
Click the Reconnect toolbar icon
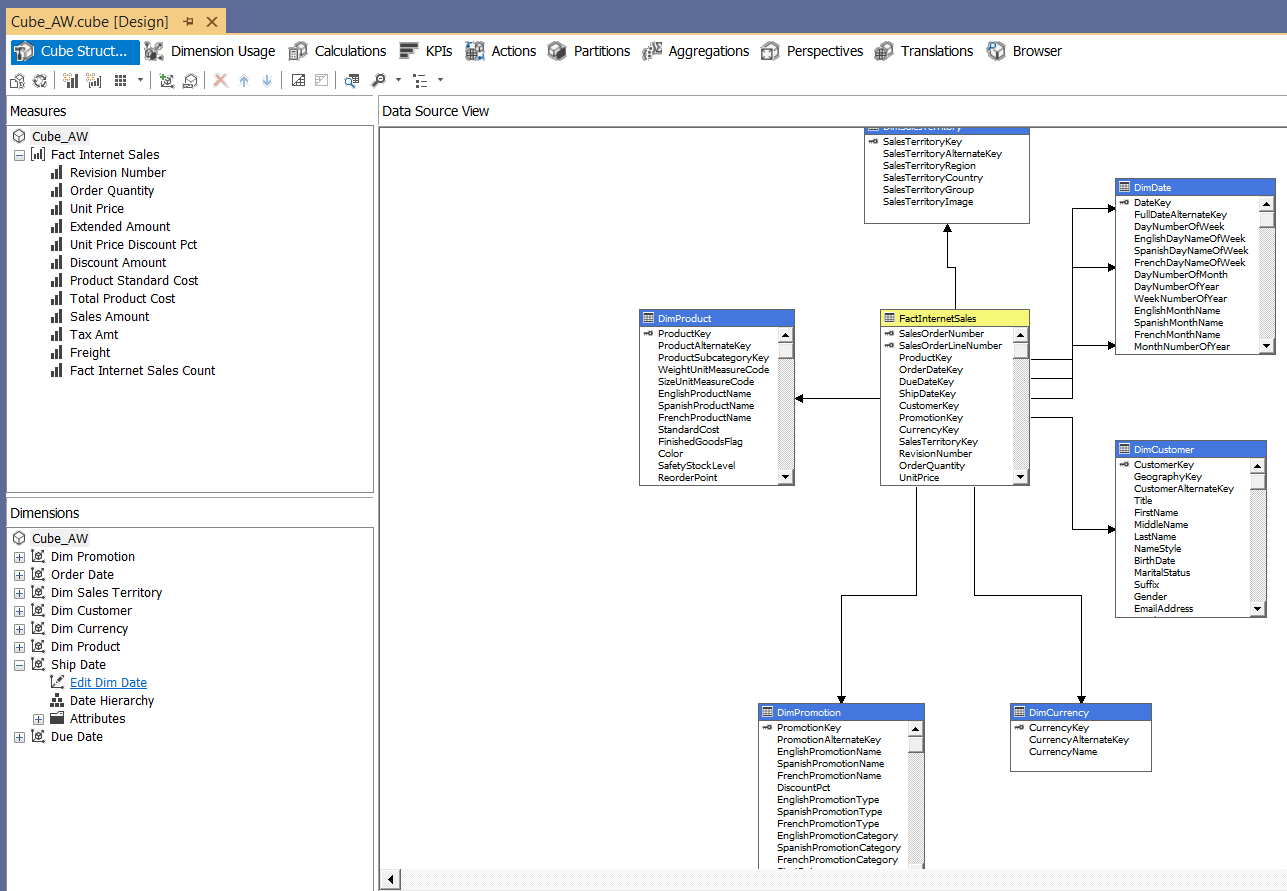tap(39, 80)
